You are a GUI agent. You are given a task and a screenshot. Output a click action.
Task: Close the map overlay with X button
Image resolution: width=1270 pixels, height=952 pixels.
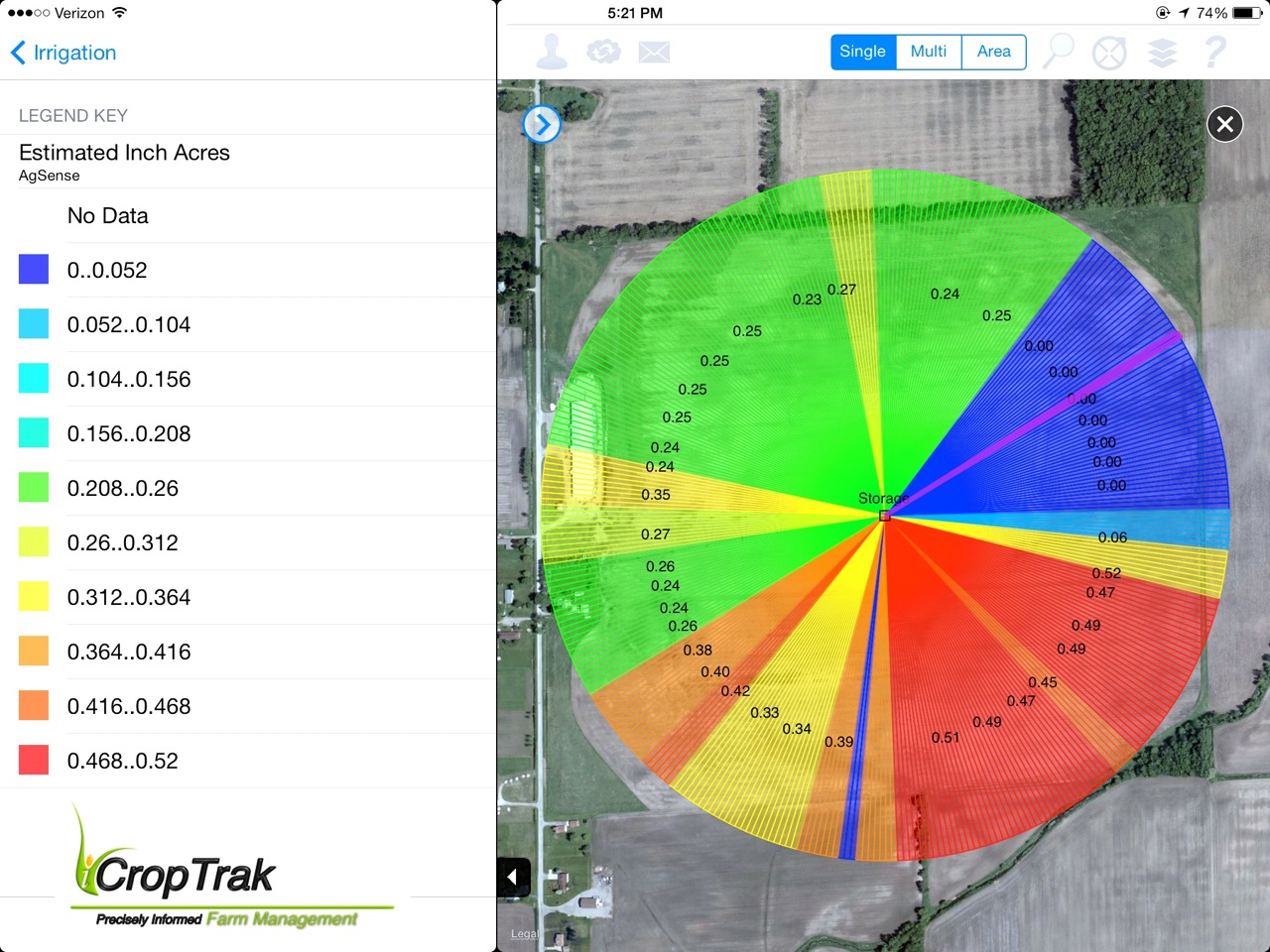point(1225,124)
